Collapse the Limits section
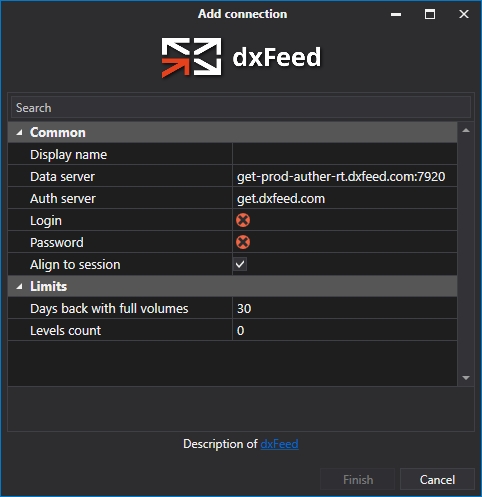482x497 pixels. [20, 286]
